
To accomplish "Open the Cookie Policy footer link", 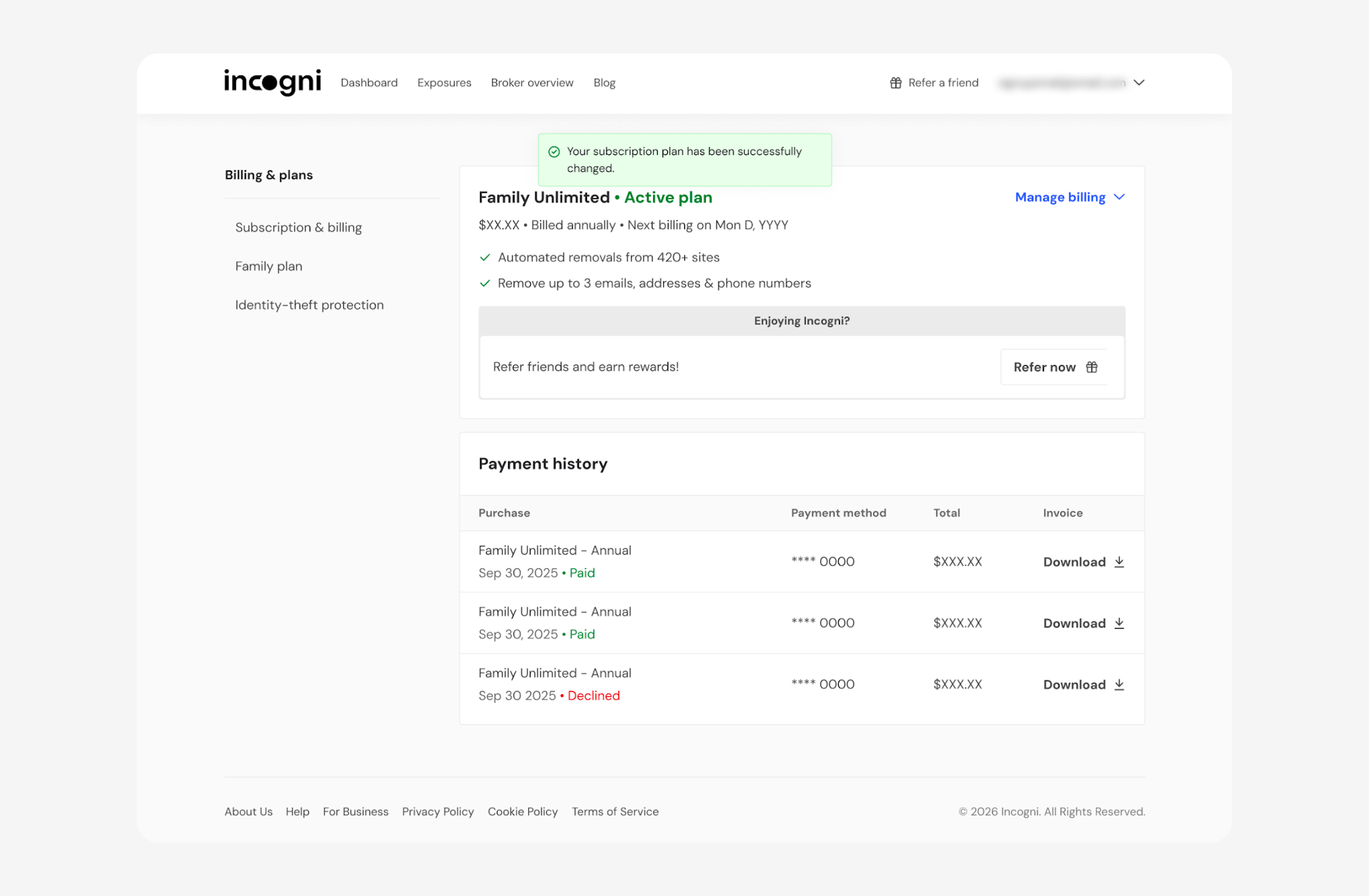I will (523, 812).
